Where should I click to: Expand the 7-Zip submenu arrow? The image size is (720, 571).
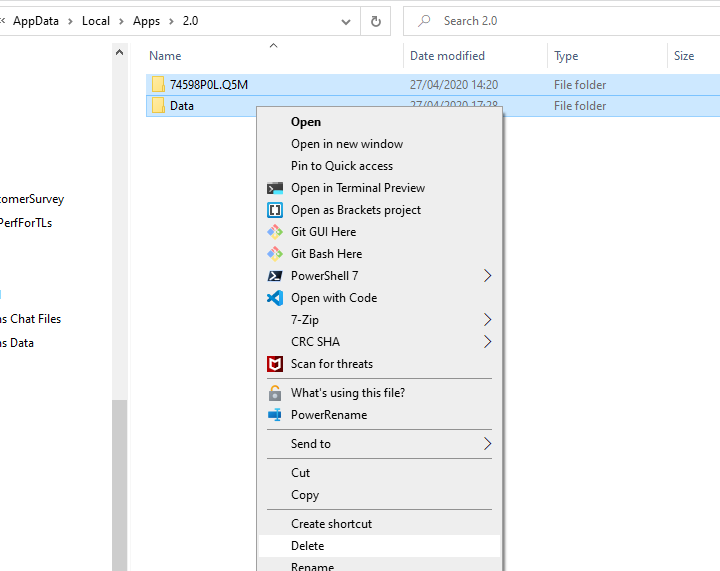pyautogui.click(x=488, y=320)
